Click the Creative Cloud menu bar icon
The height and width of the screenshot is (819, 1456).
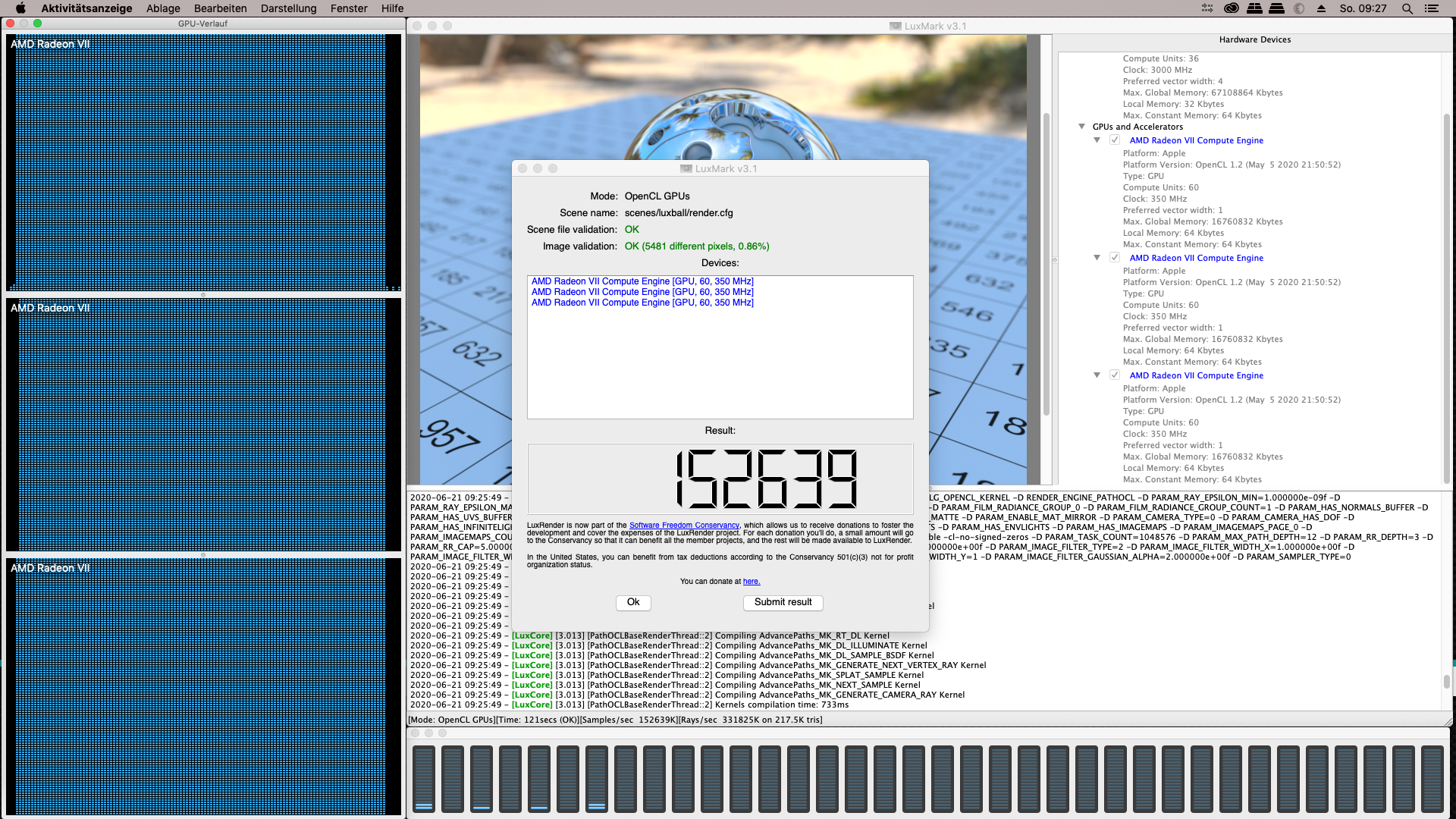[1232, 8]
